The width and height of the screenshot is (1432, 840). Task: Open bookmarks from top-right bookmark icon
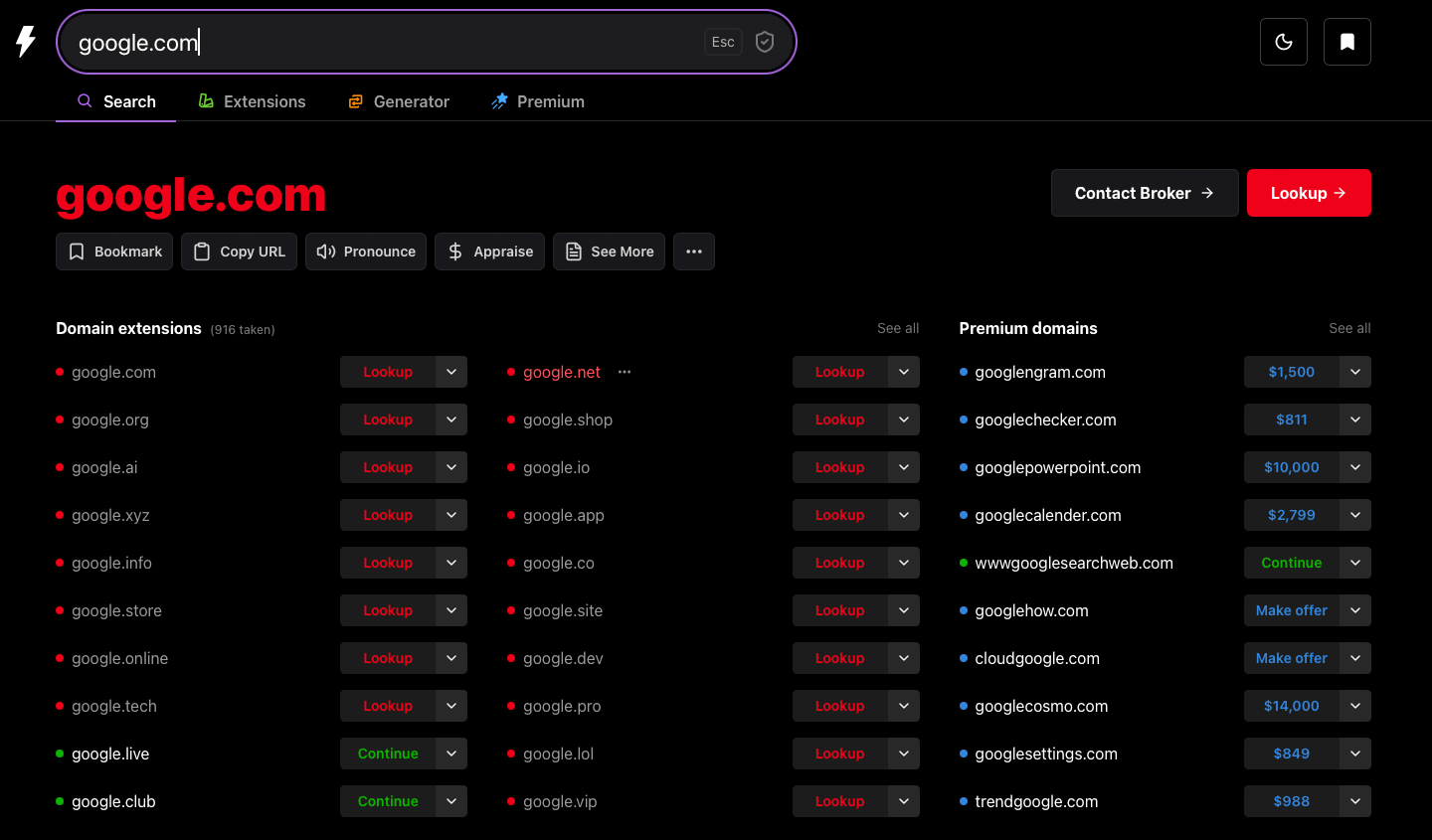(1347, 42)
